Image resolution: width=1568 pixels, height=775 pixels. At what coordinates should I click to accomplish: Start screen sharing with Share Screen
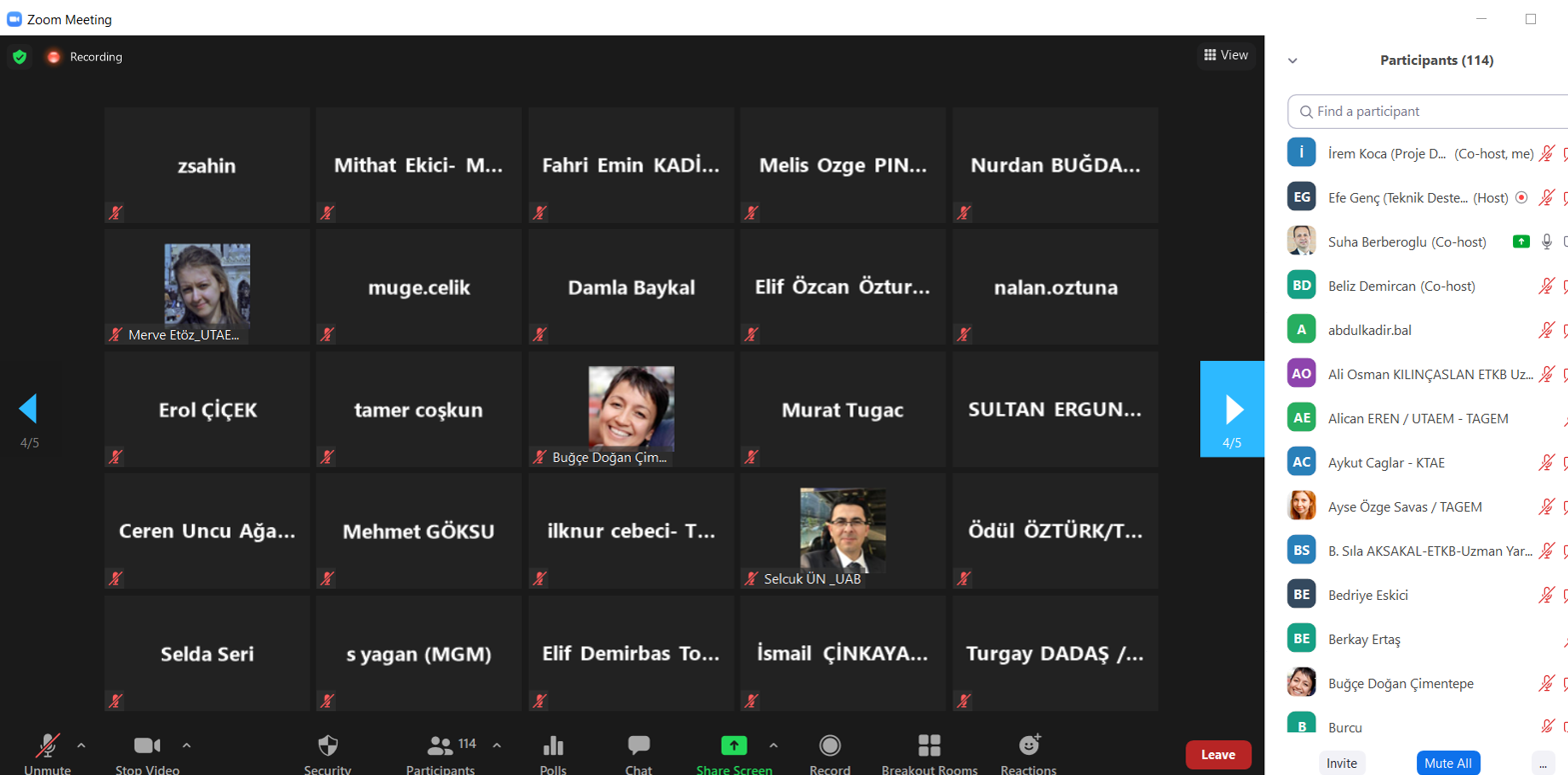coord(734,746)
